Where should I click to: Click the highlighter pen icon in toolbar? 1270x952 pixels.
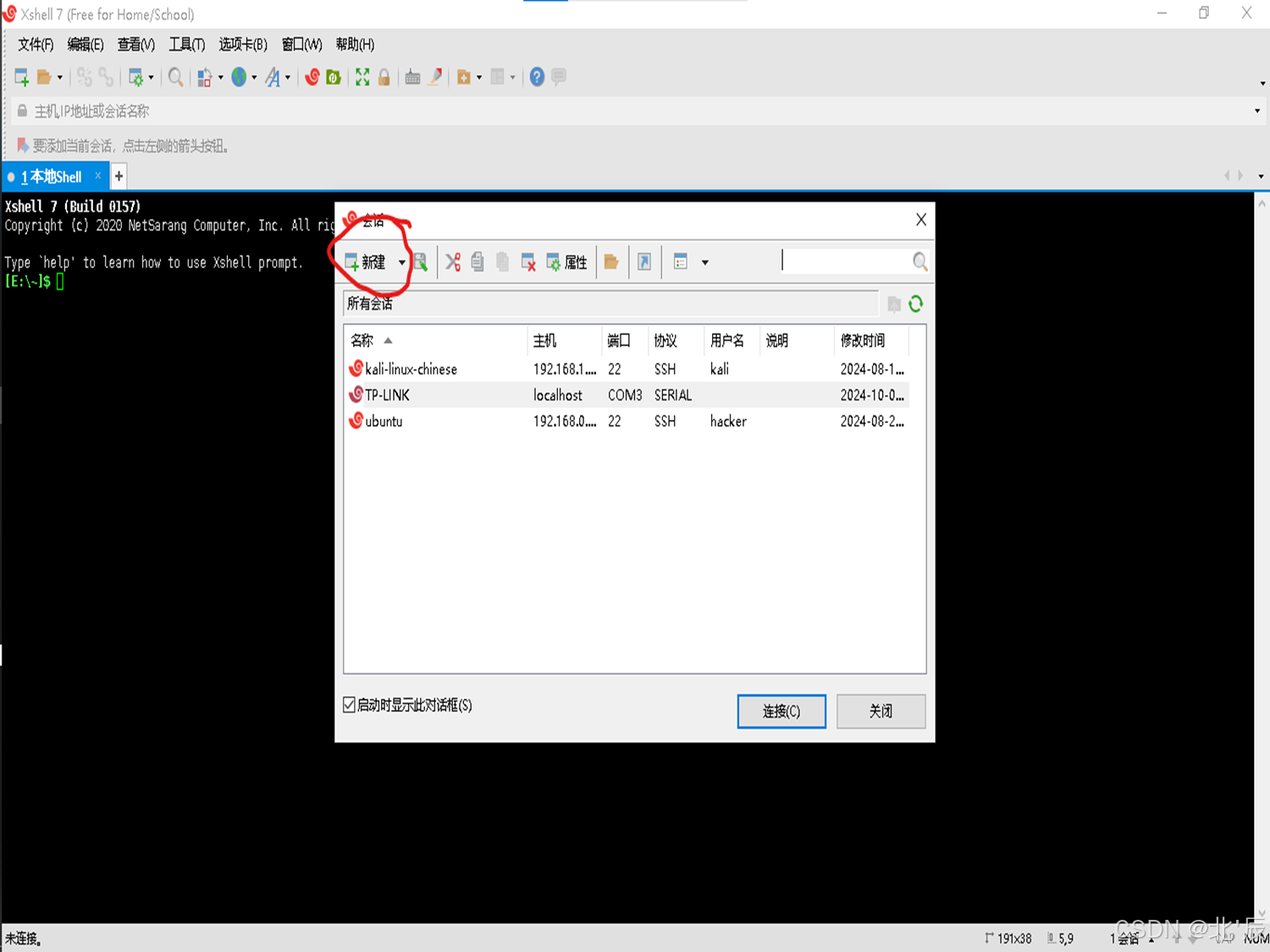[x=435, y=78]
